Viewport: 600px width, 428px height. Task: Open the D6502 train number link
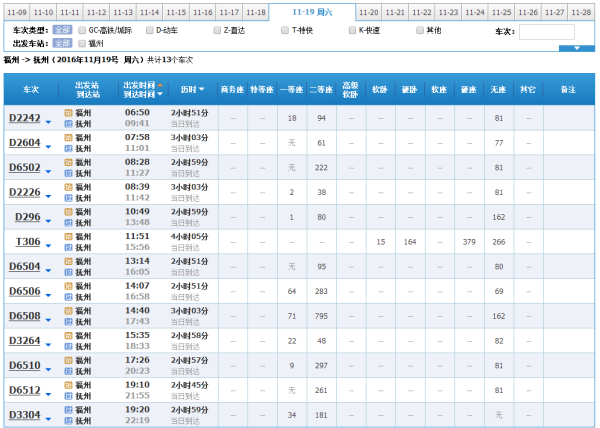point(24,167)
